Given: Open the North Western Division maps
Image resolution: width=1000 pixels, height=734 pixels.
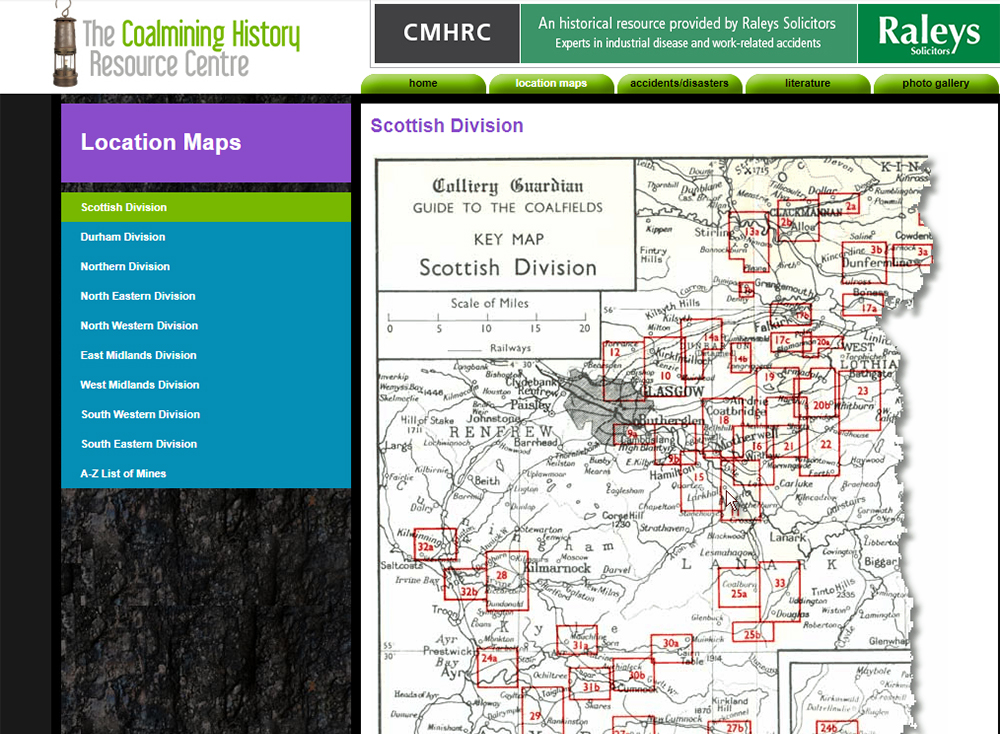Looking at the screenshot, I should pyautogui.click(x=139, y=326).
